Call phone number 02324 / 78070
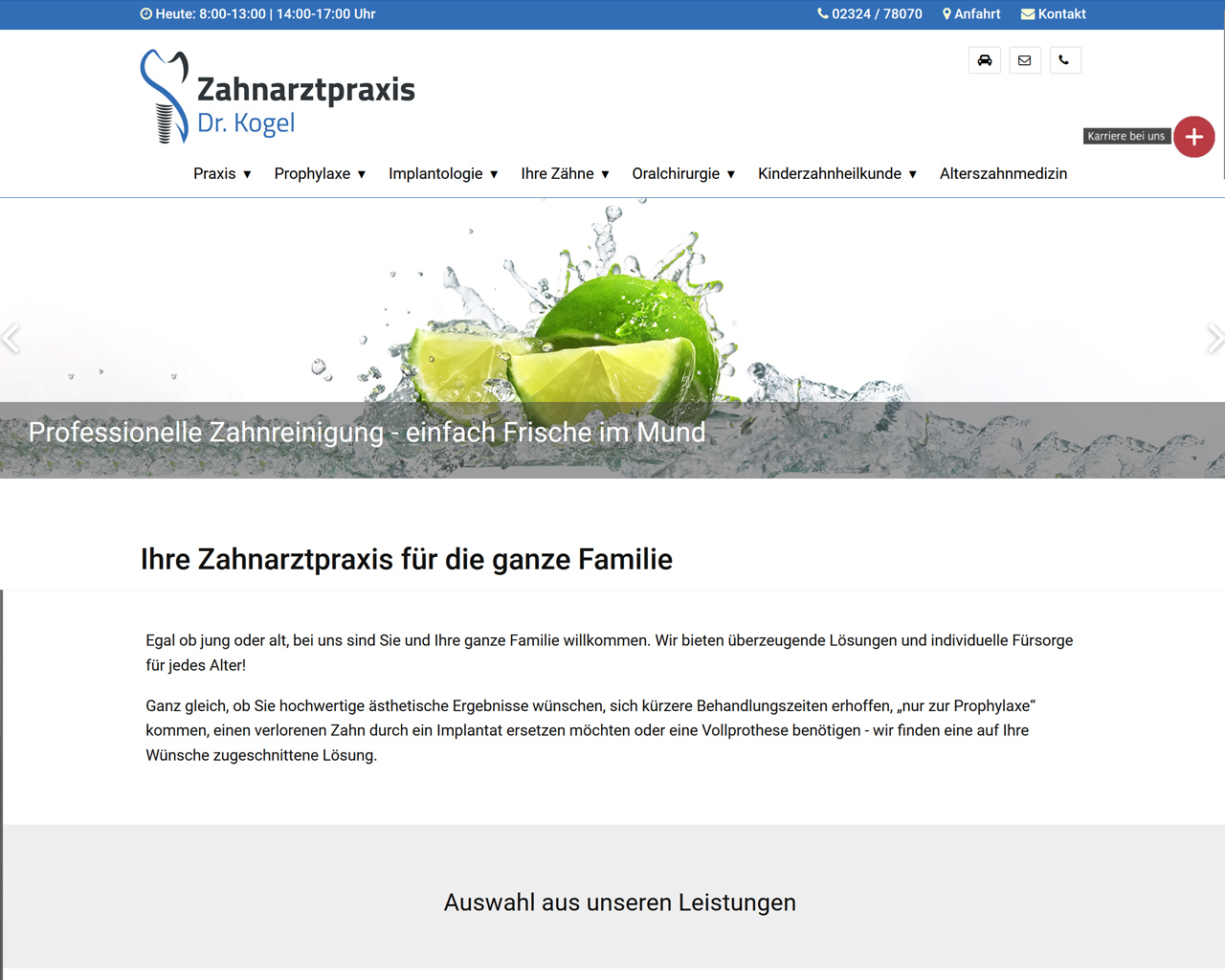 [x=870, y=14]
